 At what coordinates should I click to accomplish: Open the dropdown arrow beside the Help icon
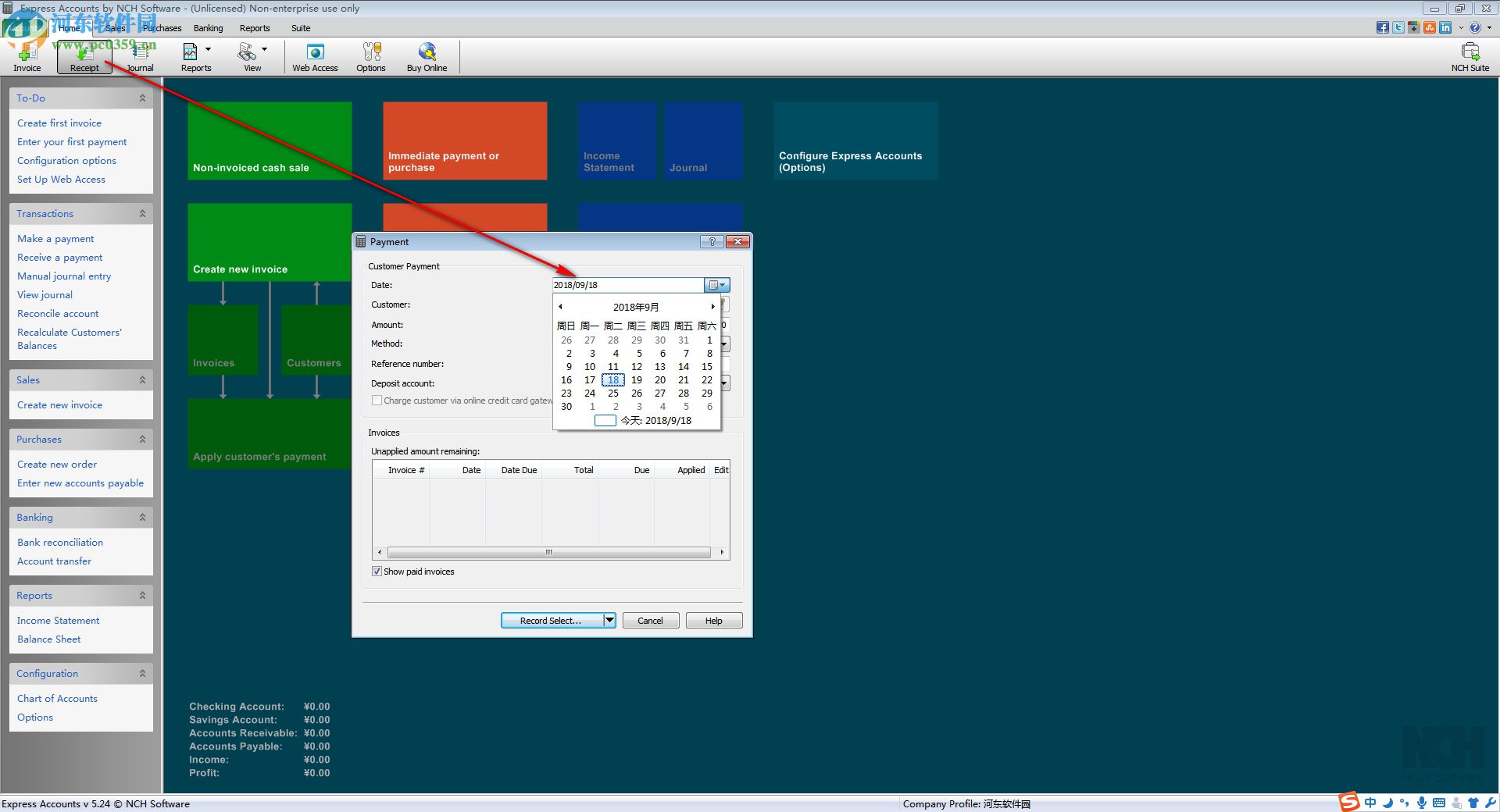click(1489, 27)
